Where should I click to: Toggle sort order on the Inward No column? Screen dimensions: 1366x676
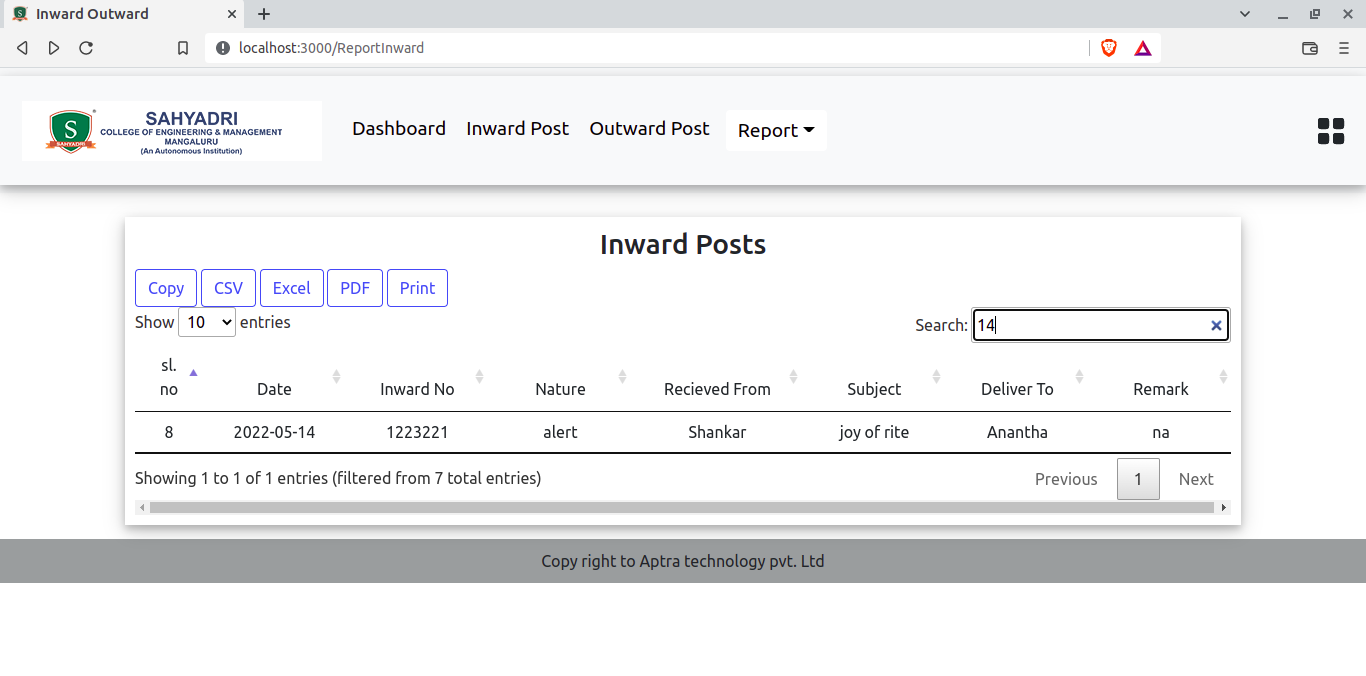point(417,389)
